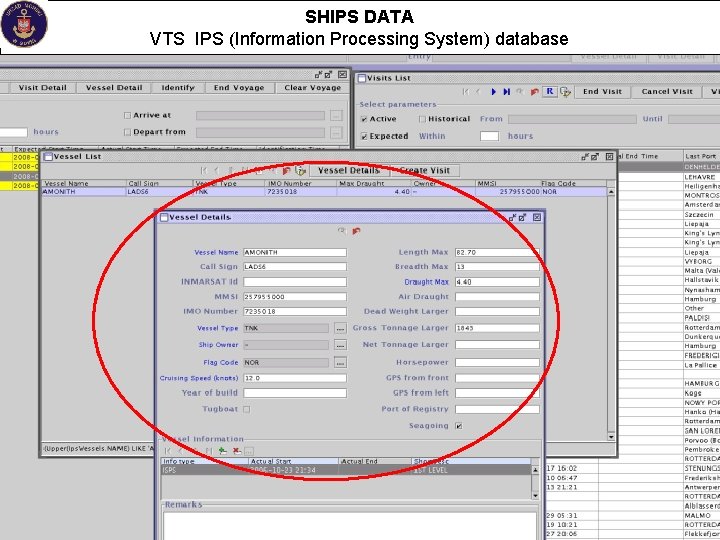Screen dimensions: 720x540
Task: Click the Within hours field in Visits List
Action: coord(489,136)
